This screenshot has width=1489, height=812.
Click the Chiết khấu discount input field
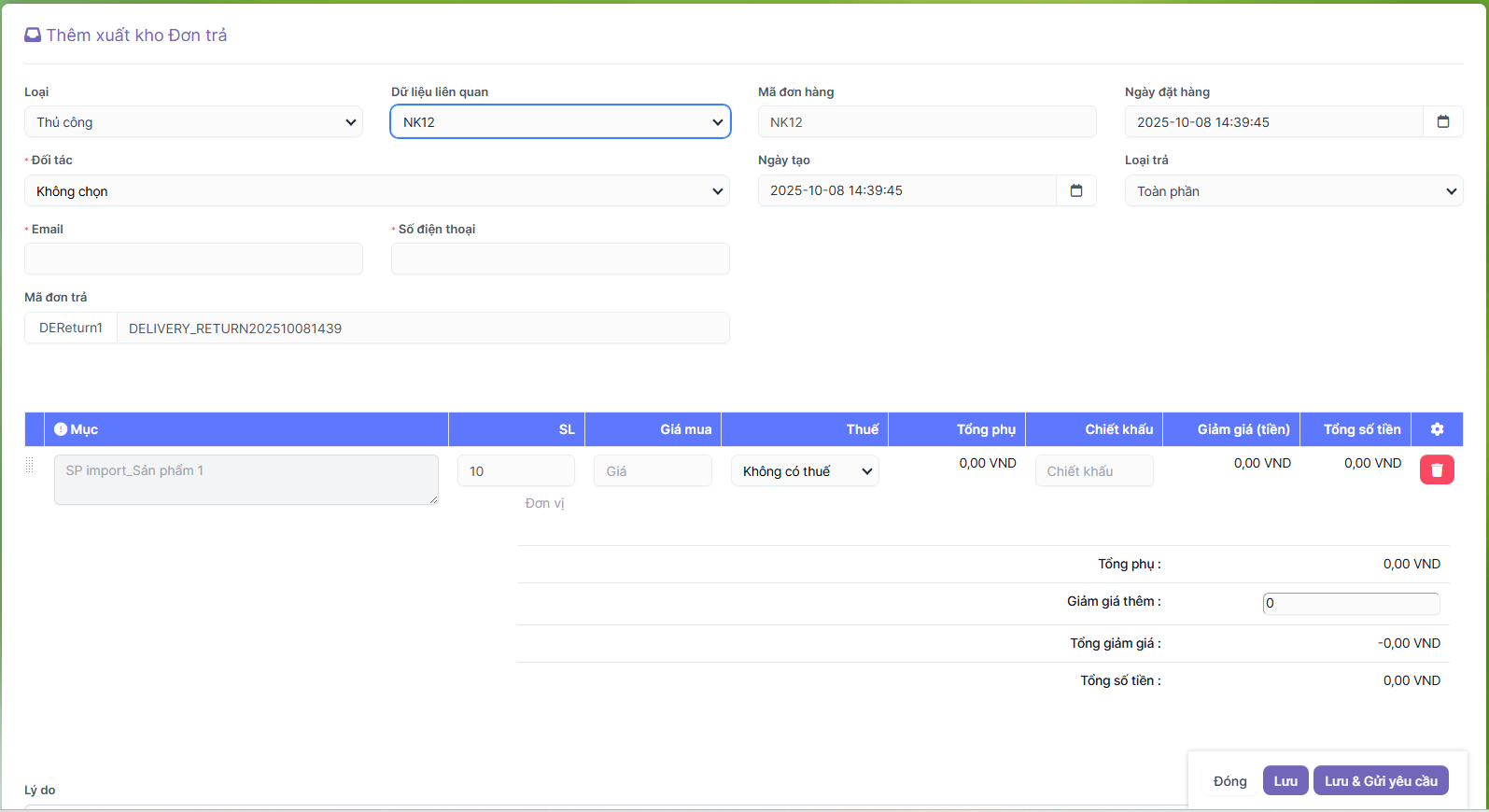(x=1093, y=471)
